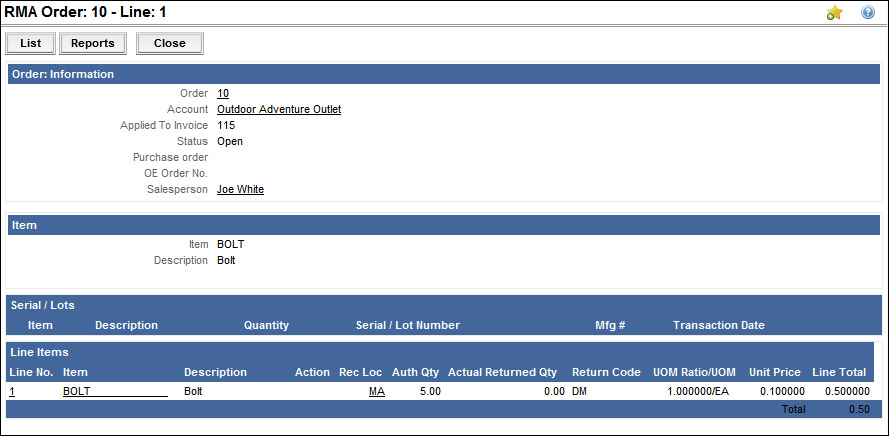Click the Return Code column header
This screenshot has width=889, height=436.
click(x=606, y=372)
